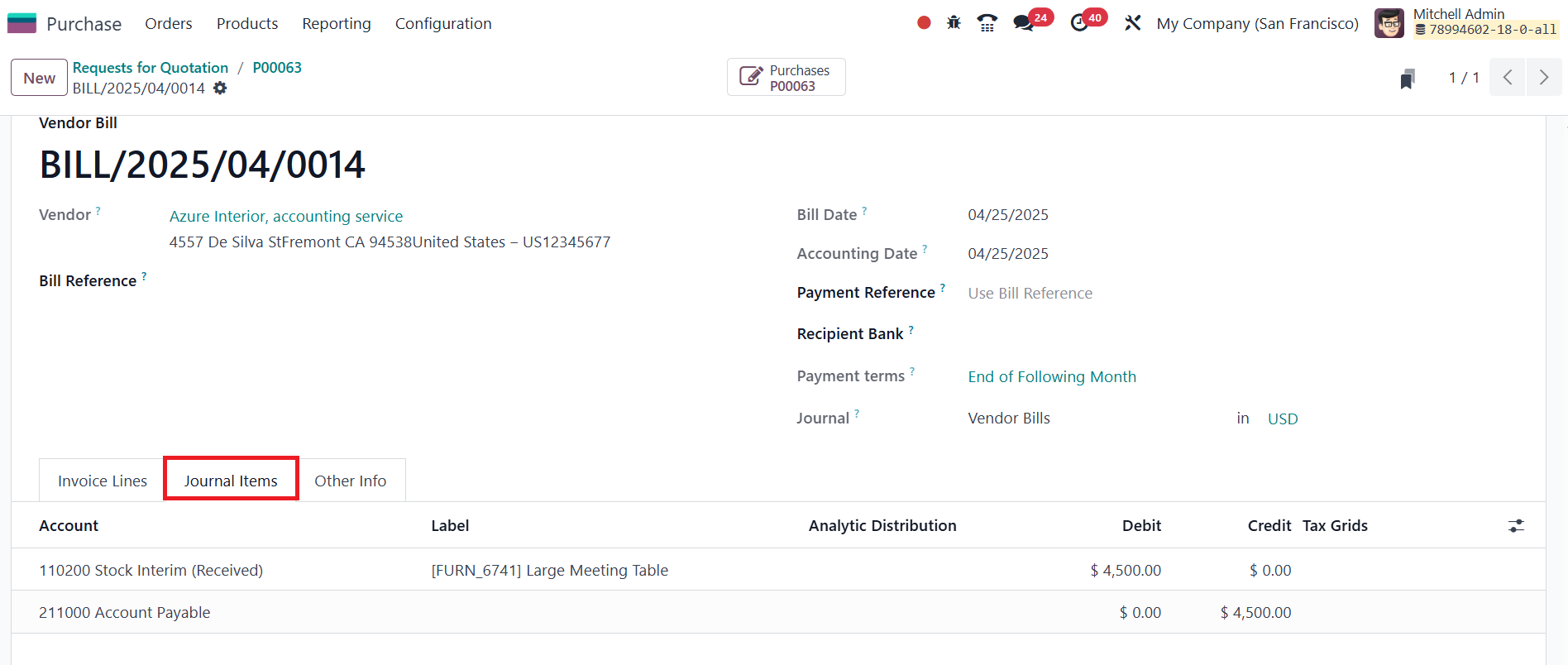Open the conversations chat bubble icon
The height and width of the screenshot is (665, 1568).
(x=1024, y=23)
